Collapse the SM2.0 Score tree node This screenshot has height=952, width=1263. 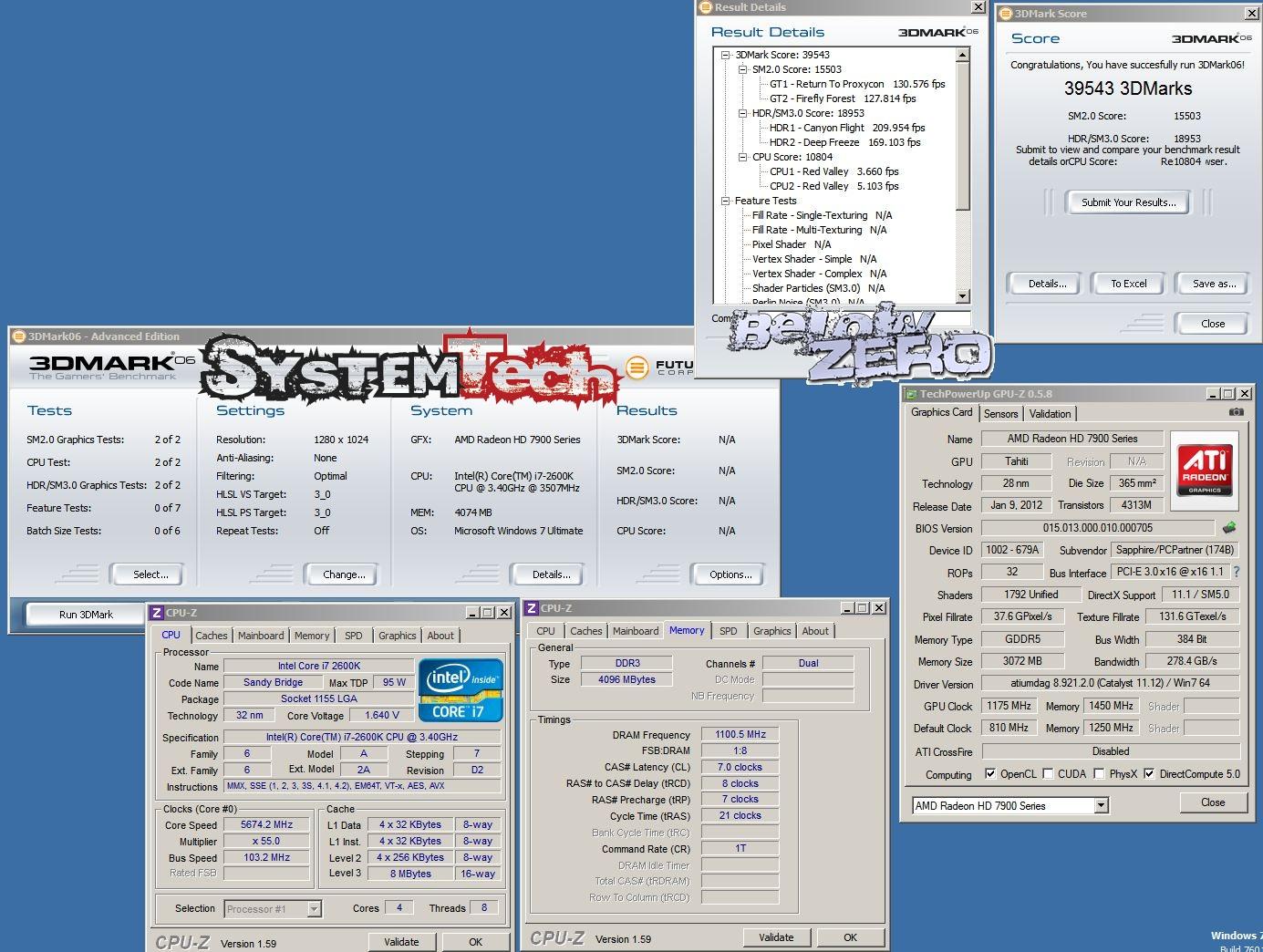point(743,69)
